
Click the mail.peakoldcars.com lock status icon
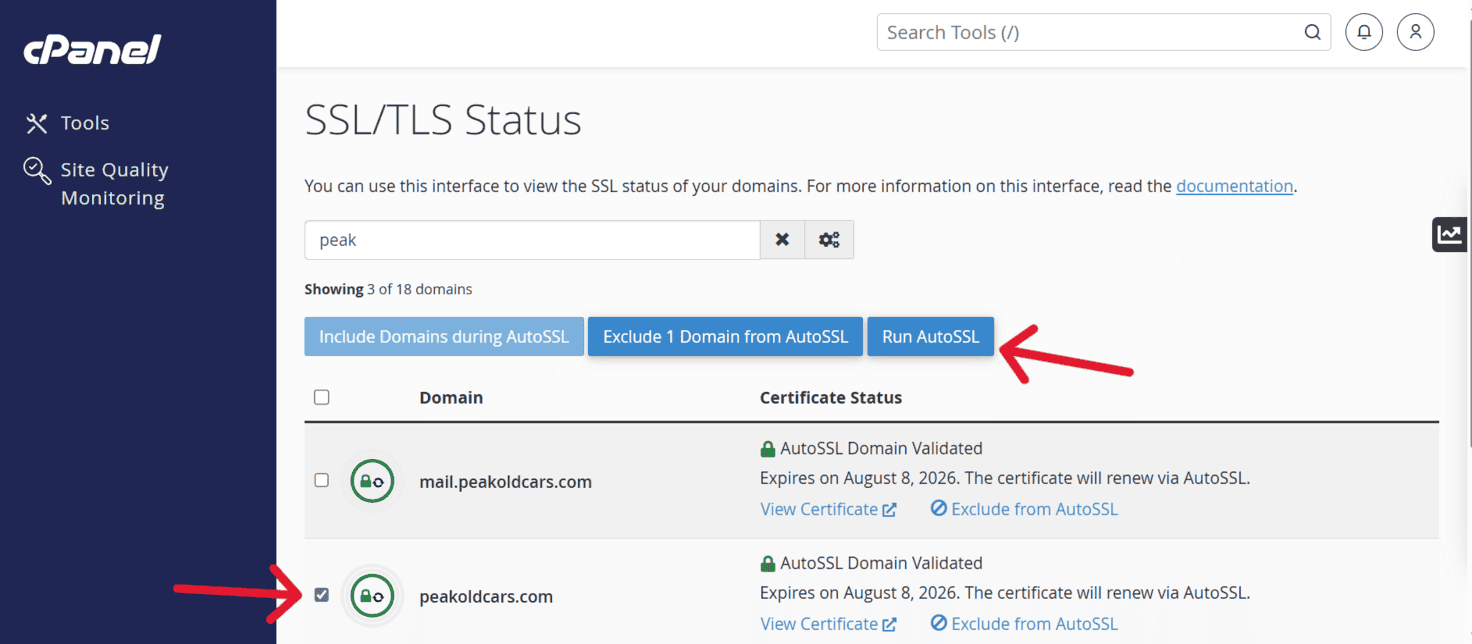372,481
